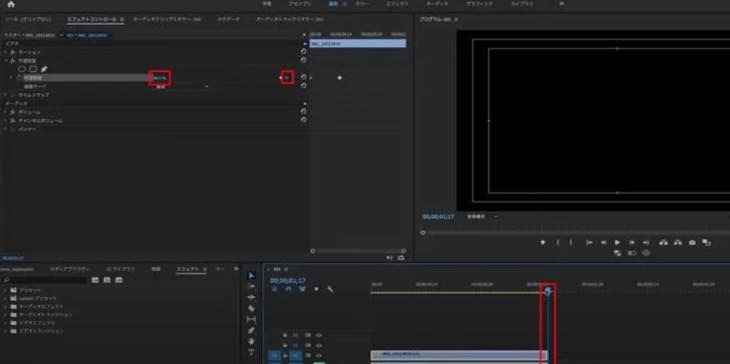Expand the Time Remapping effect
This screenshot has height=364, width=730.
[x=6, y=94]
